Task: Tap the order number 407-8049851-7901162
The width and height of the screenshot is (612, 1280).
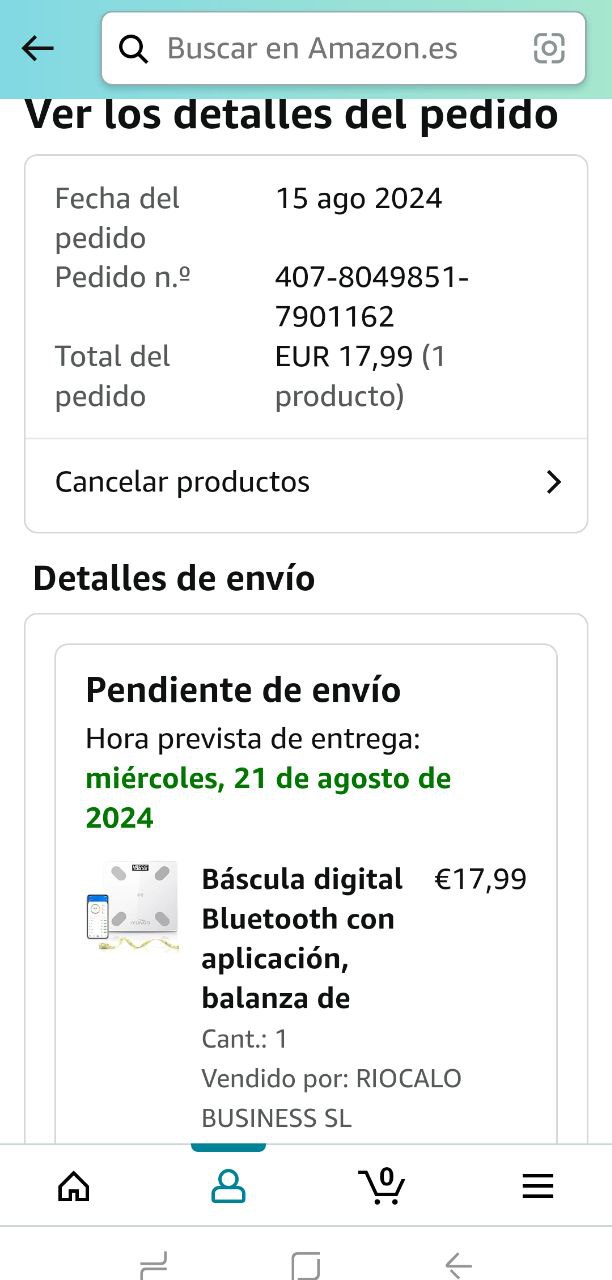Action: tap(372, 297)
